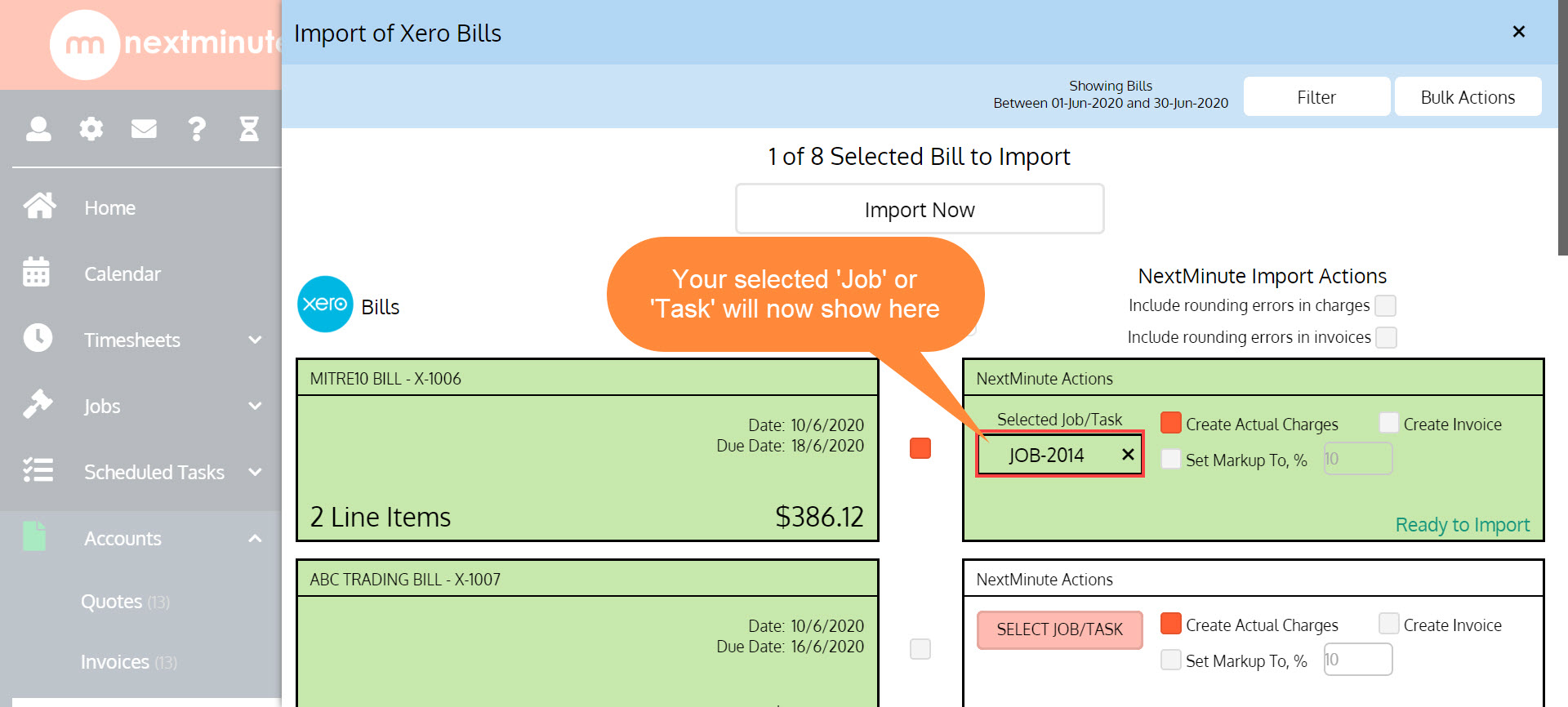Viewport: 1568px width, 707px height.
Task: Click the 'MITRE10 BILL - X-1006' header
Action: tap(385, 379)
